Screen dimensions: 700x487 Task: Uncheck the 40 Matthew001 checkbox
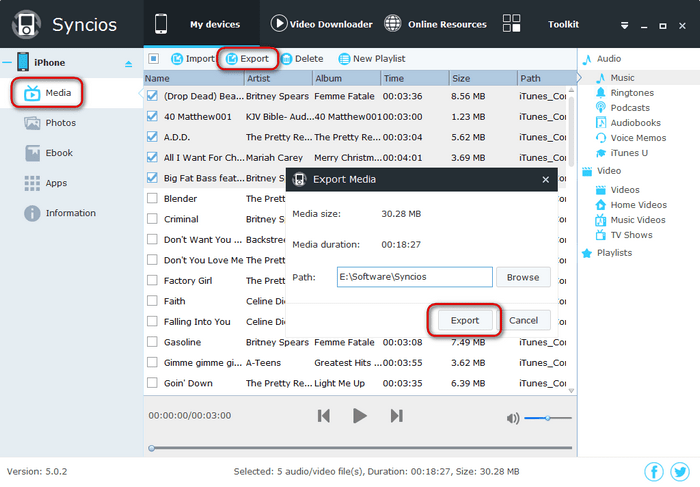(152, 116)
